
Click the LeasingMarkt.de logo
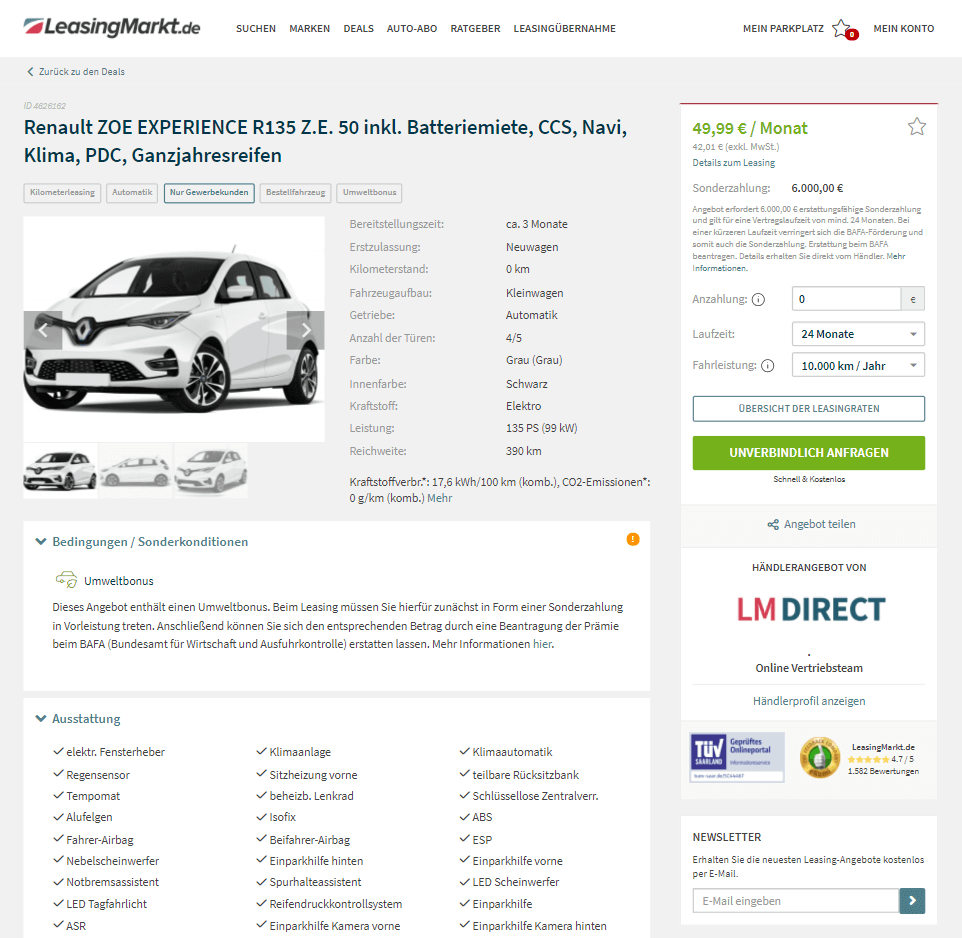(112, 27)
